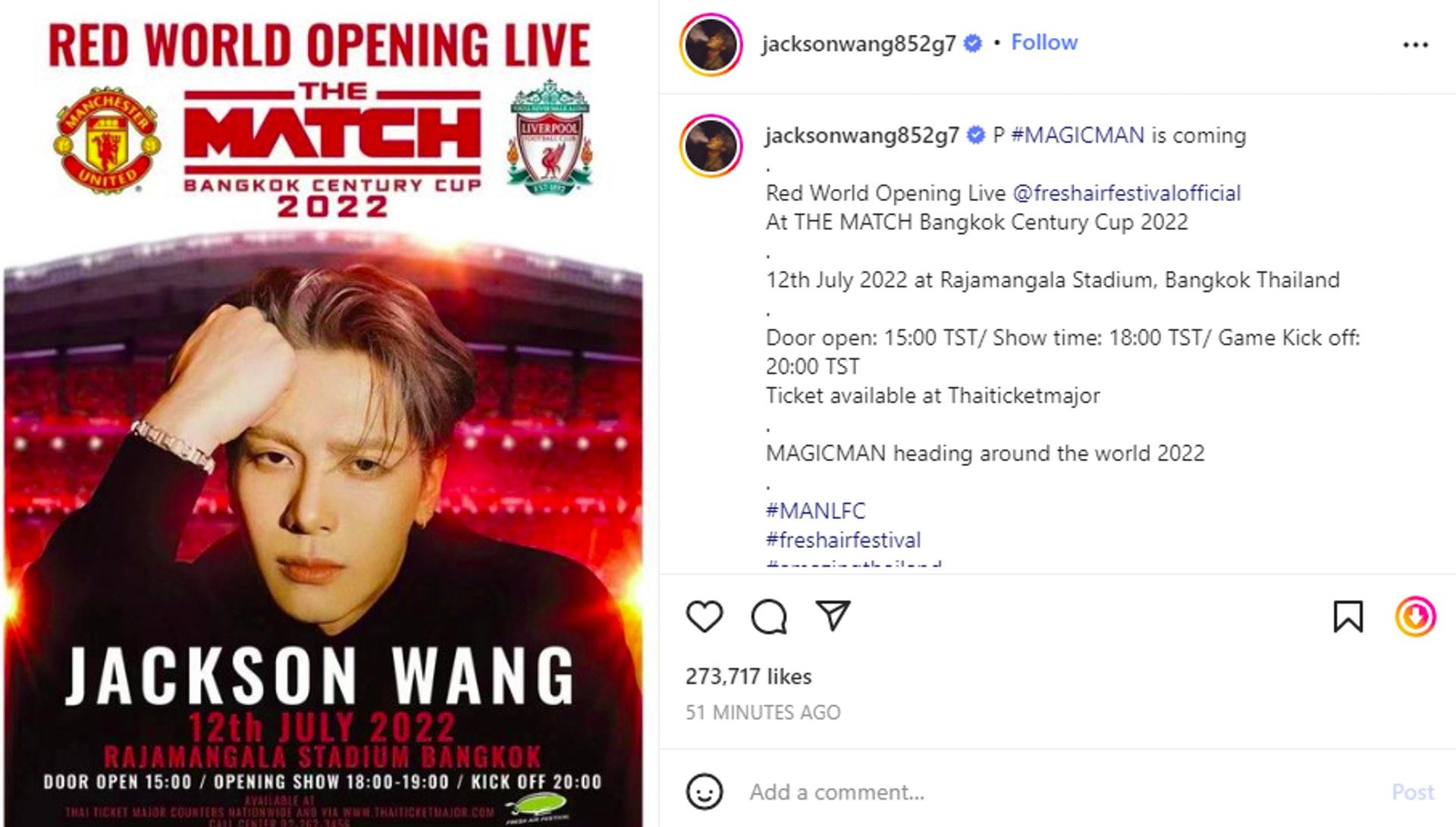Image resolution: width=1456 pixels, height=827 pixels.
Task: Like the post with heart icon
Action: click(704, 616)
